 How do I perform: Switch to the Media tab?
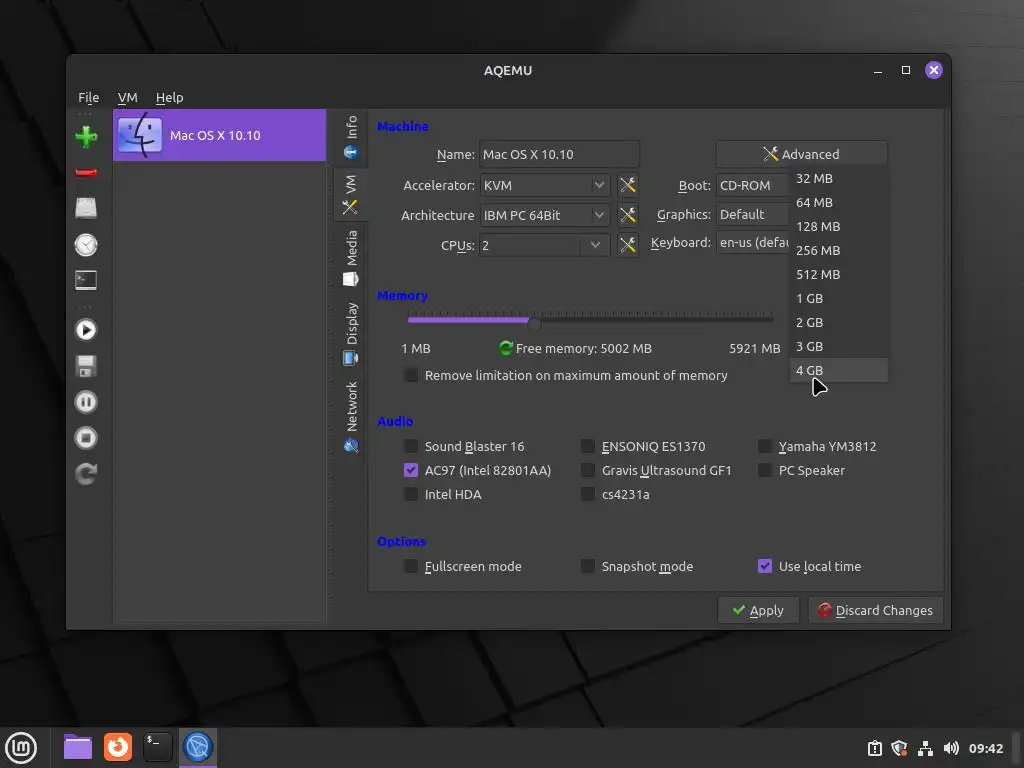coord(351,259)
